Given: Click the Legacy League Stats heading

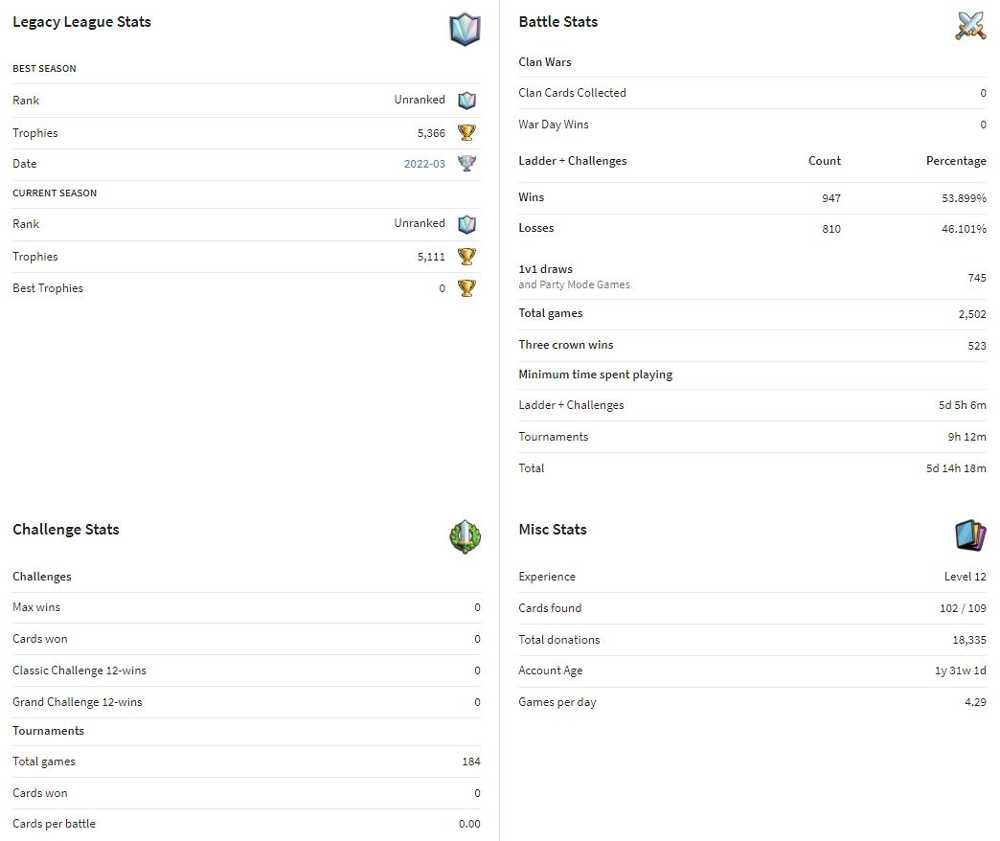Looking at the screenshot, I should click(x=82, y=22).
